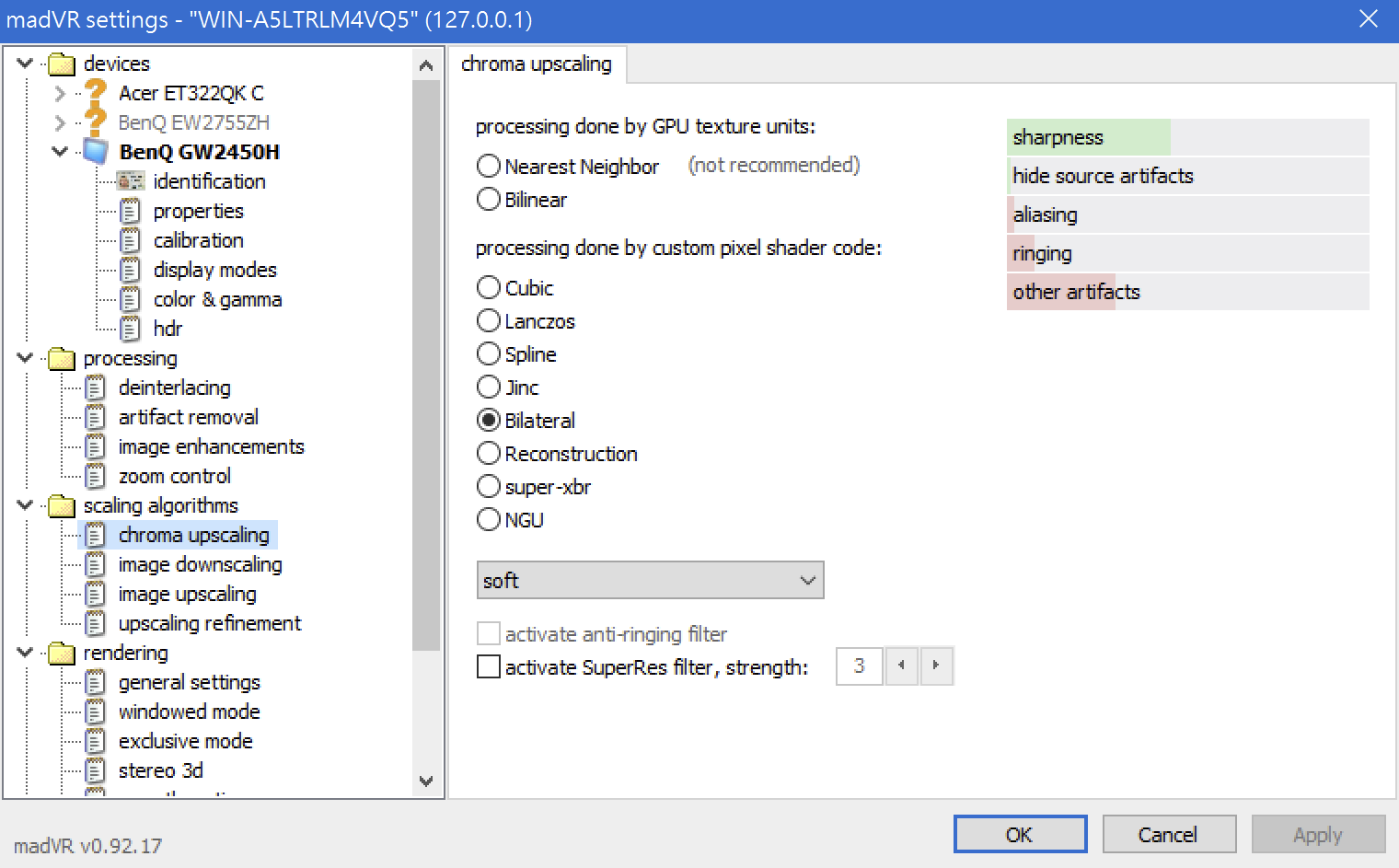This screenshot has height=868, width=1399.
Task: Click the Acer ET322QK C question-mark icon
Action: coord(96,92)
